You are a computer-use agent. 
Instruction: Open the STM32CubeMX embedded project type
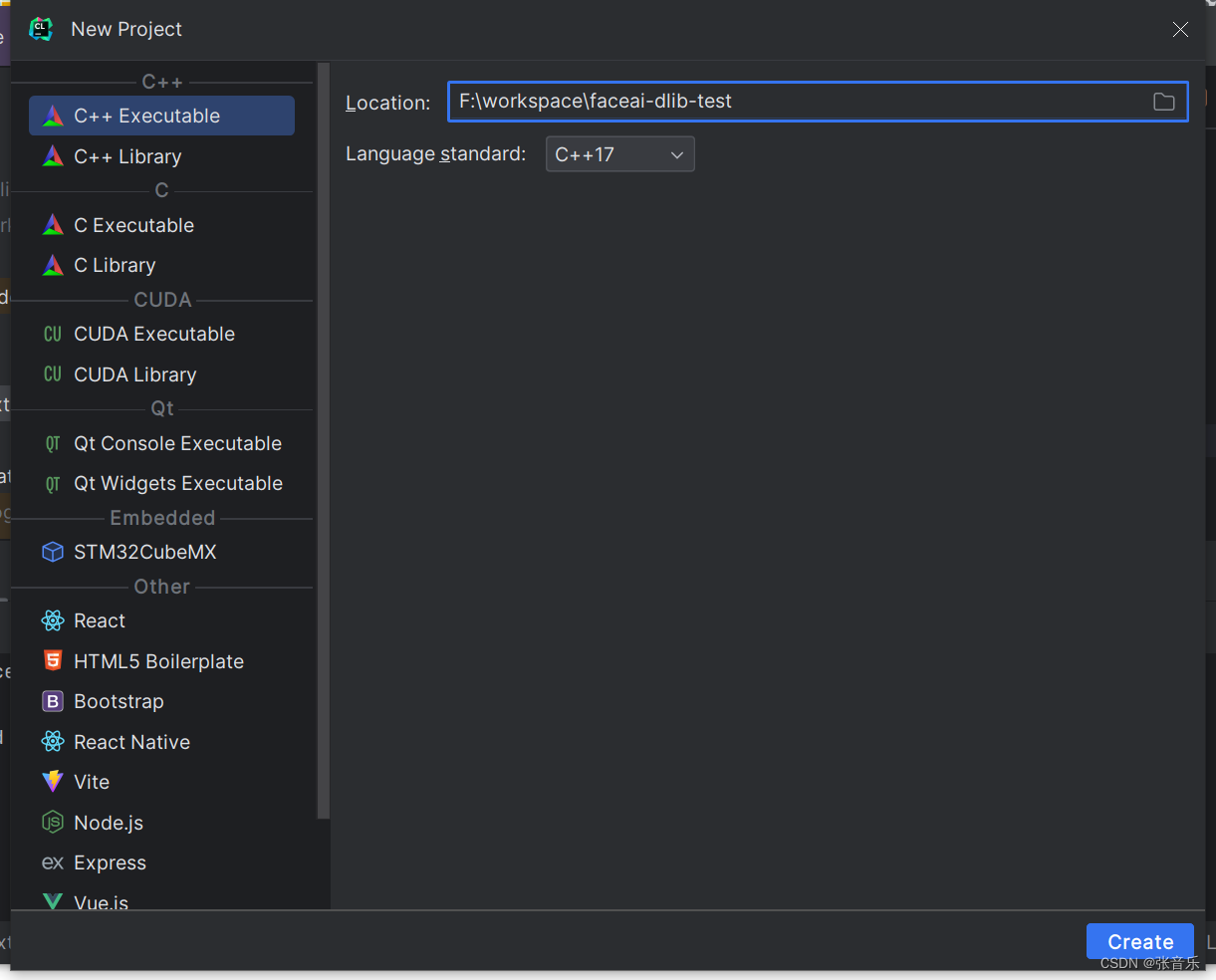click(x=142, y=552)
